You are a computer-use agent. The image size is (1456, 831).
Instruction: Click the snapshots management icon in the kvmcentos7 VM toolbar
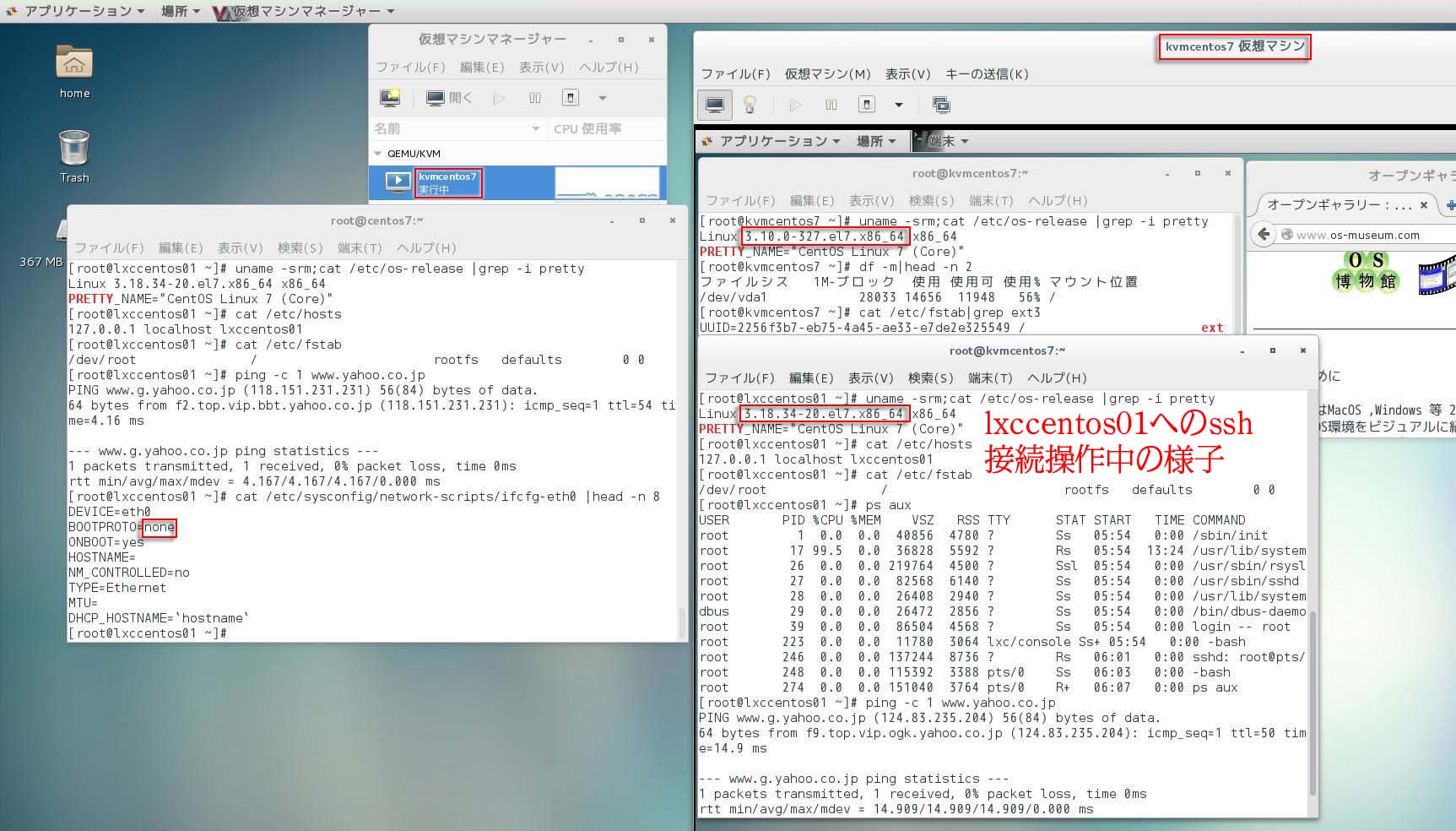point(941,105)
